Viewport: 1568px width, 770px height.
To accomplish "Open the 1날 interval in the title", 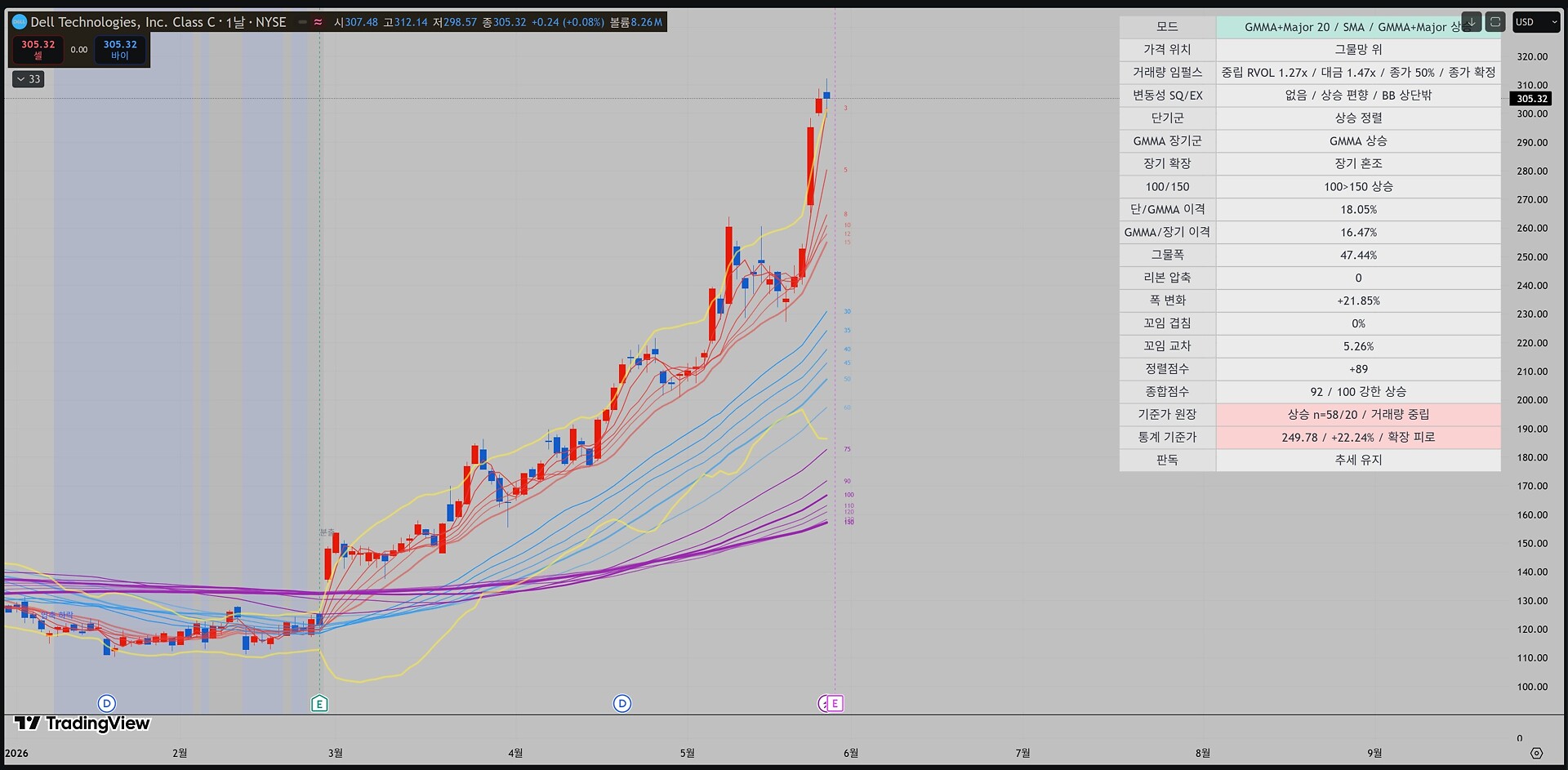I will click(x=235, y=22).
